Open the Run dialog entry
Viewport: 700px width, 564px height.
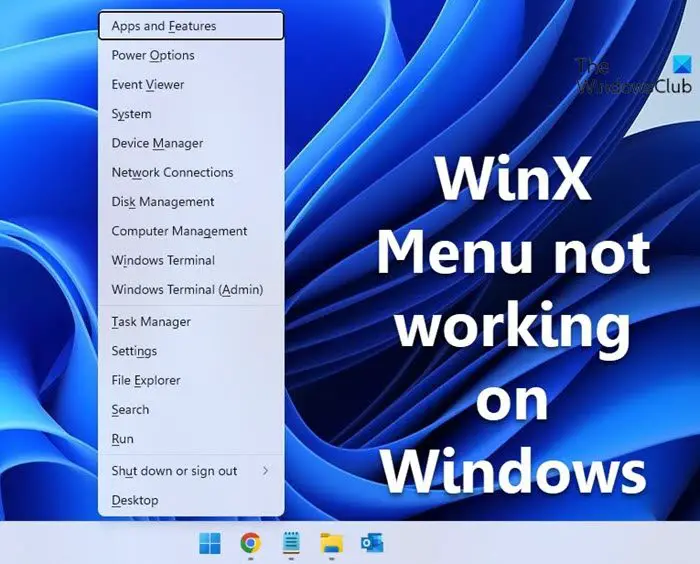(191, 439)
